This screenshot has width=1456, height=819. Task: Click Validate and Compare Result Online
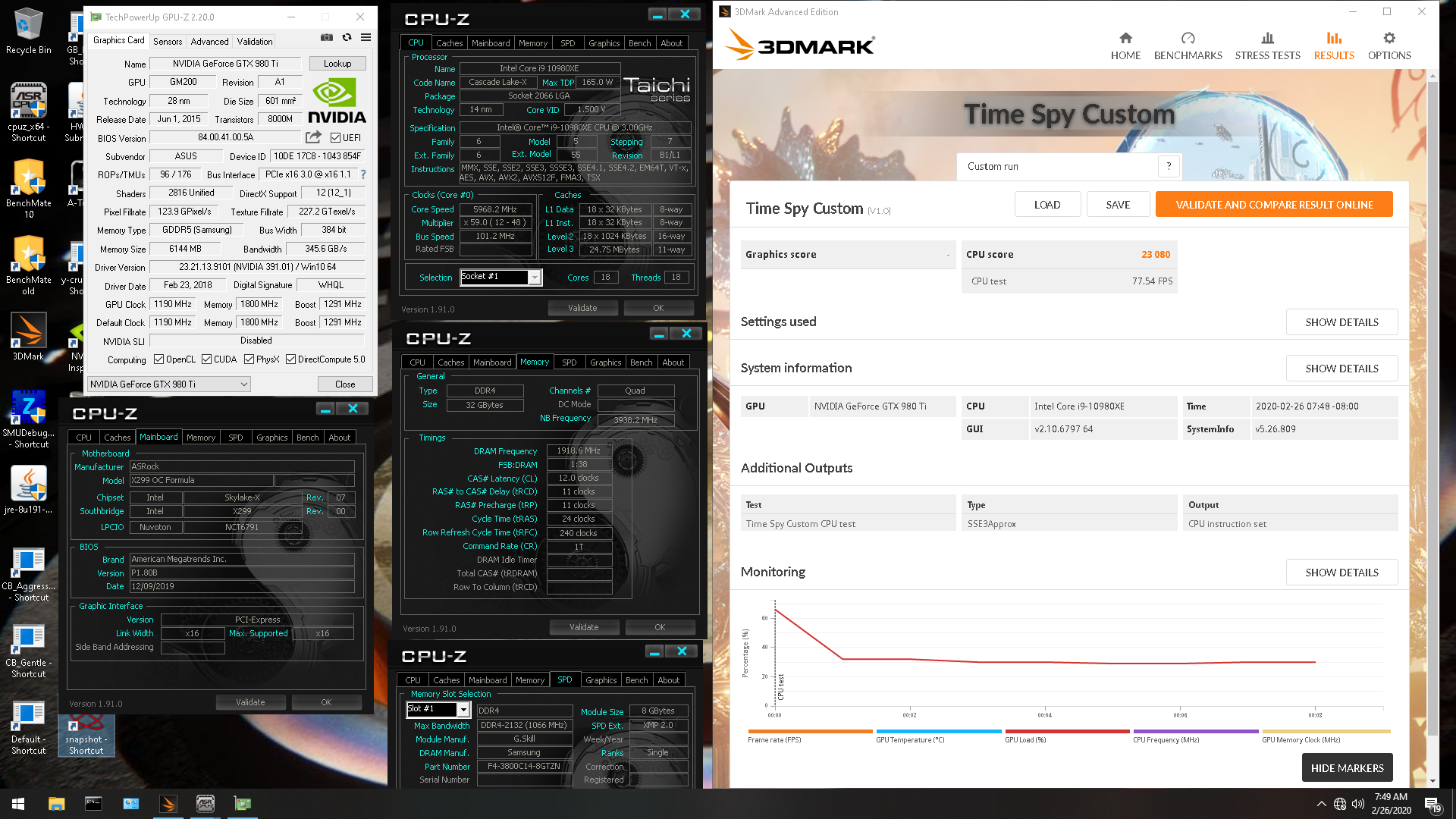[1274, 205]
